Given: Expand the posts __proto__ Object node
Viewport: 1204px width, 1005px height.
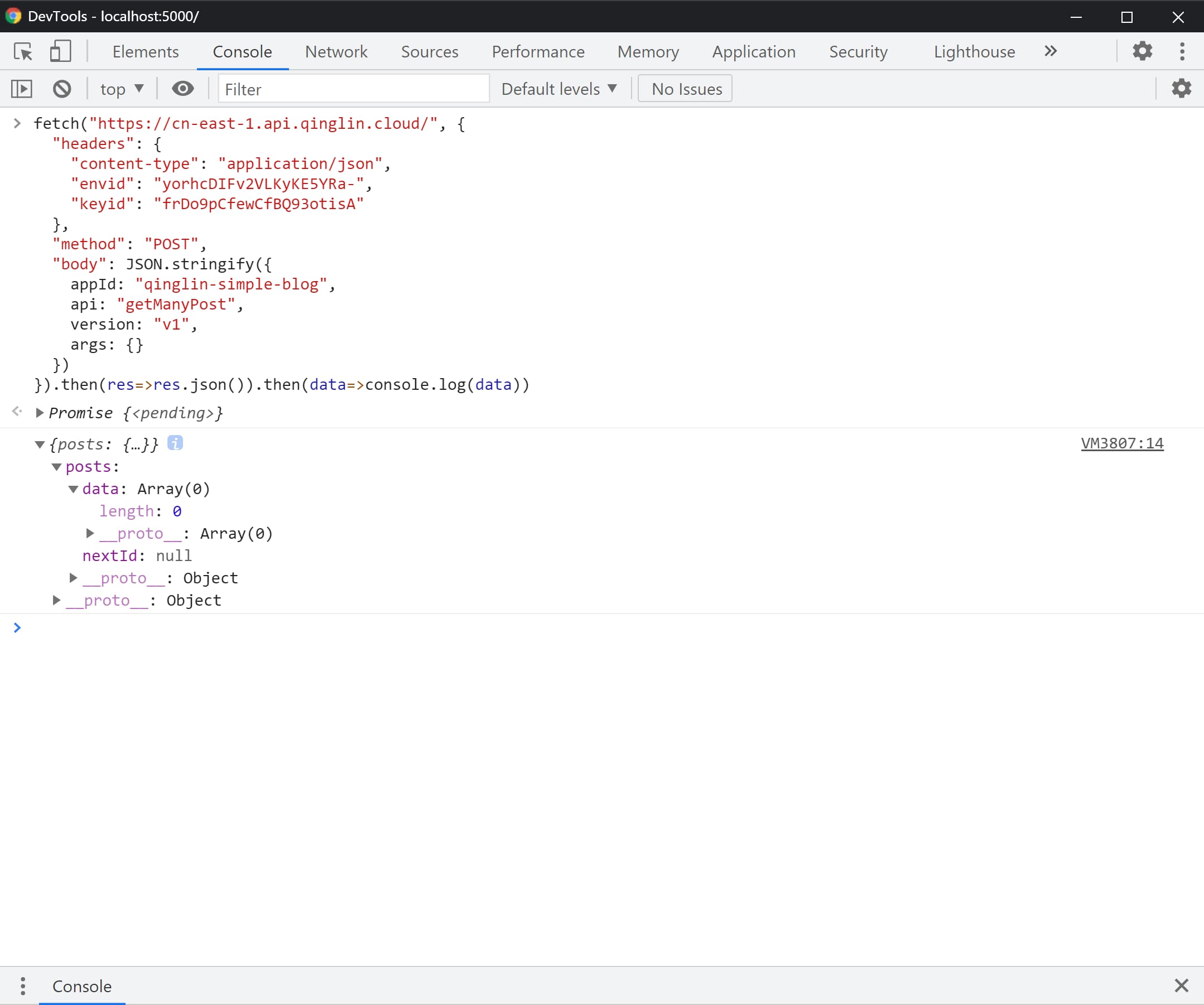Looking at the screenshot, I should 73,577.
